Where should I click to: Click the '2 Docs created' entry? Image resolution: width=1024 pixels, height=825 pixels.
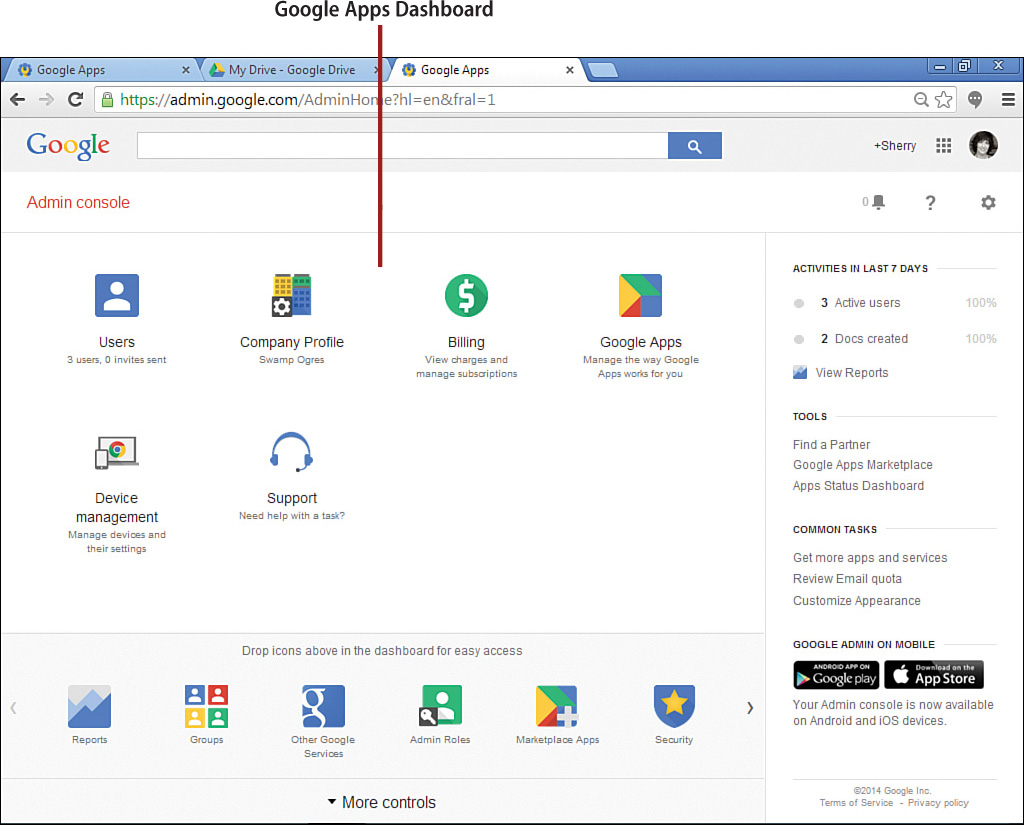(x=864, y=338)
